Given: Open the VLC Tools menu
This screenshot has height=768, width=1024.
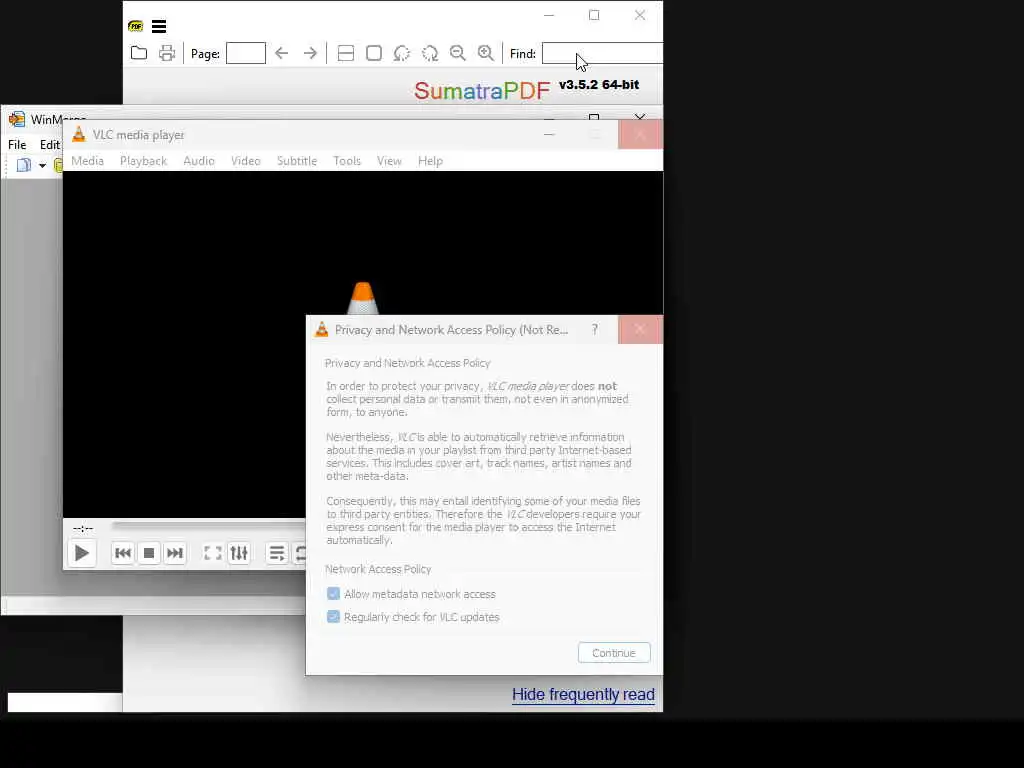Looking at the screenshot, I should [347, 161].
